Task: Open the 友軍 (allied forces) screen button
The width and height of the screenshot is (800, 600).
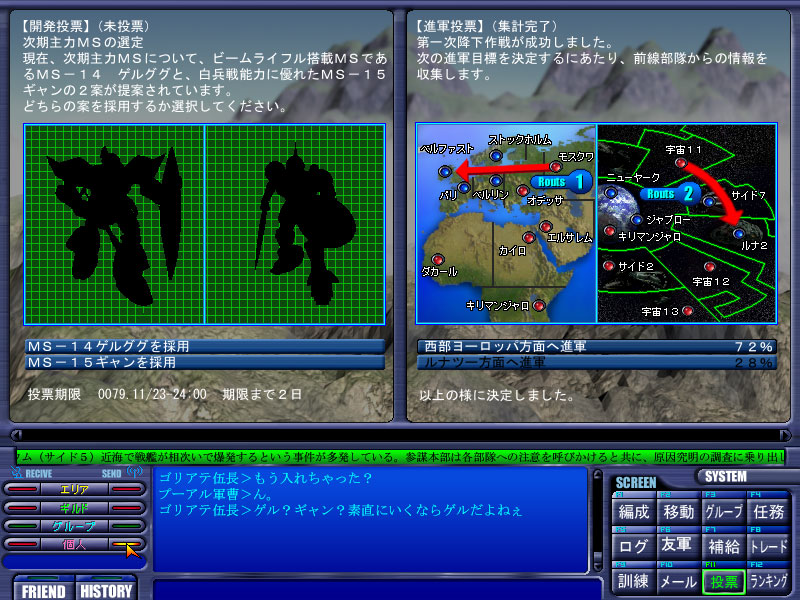Action: [x=678, y=546]
